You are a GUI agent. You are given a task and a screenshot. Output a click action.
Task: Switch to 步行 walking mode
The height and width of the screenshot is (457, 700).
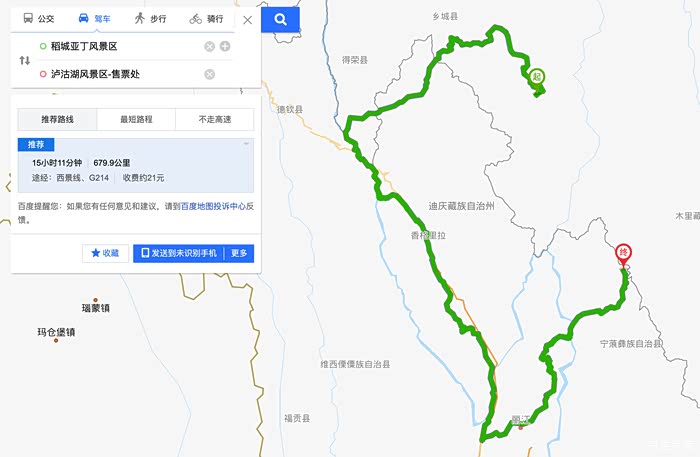coord(150,18)
